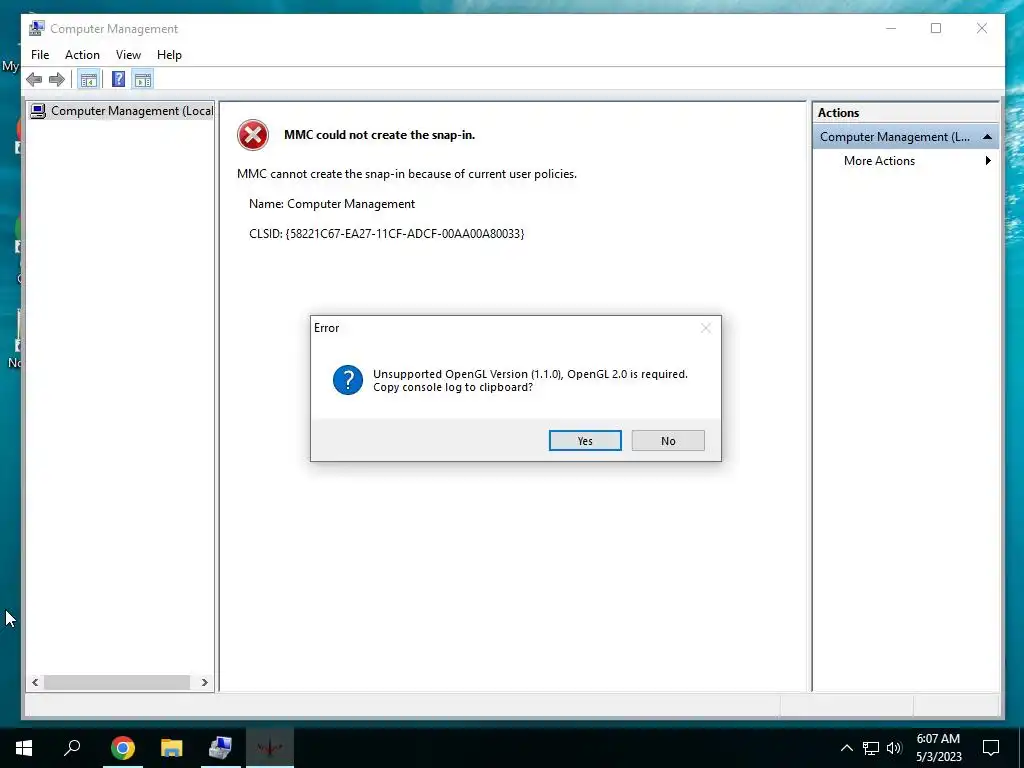This screenshot has width=1024, height=768.
Task: Click No in the Error dialog
Action: coord(668,441)
